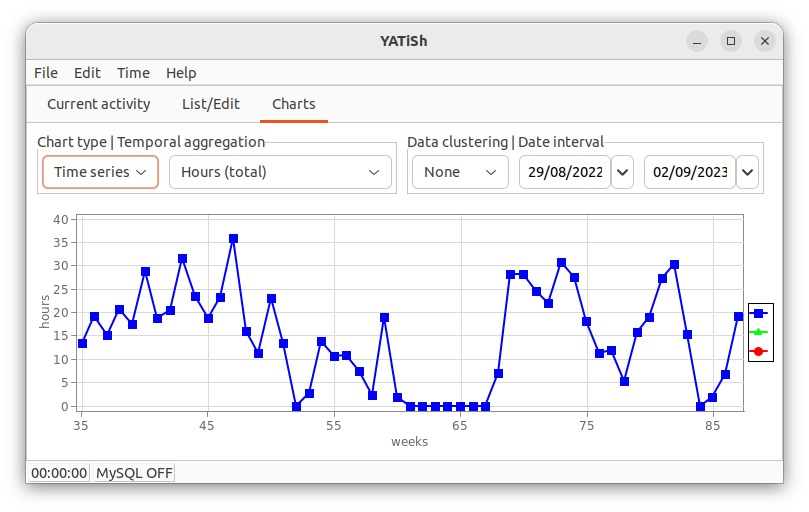809x512 pixels.
Task: Maximize the YATiSh window
Action: click(731, 41)
